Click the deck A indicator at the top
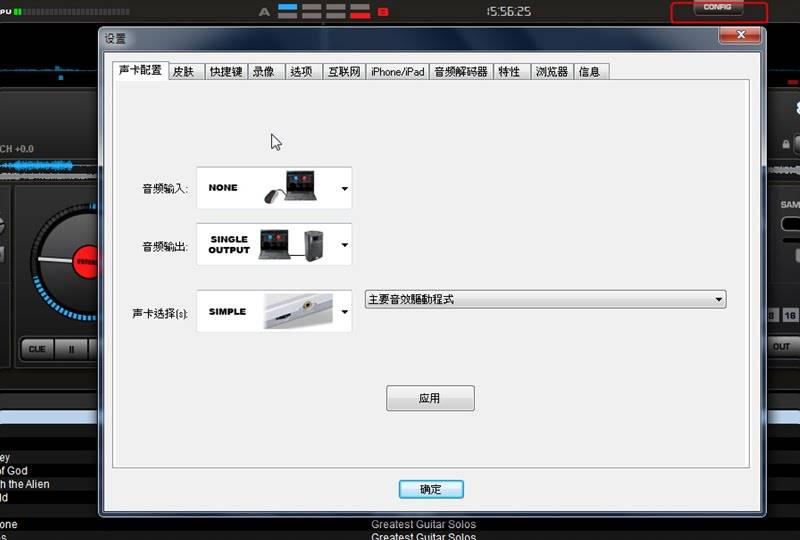This screenshot has height=540, width=800. [x=264, y=12]
